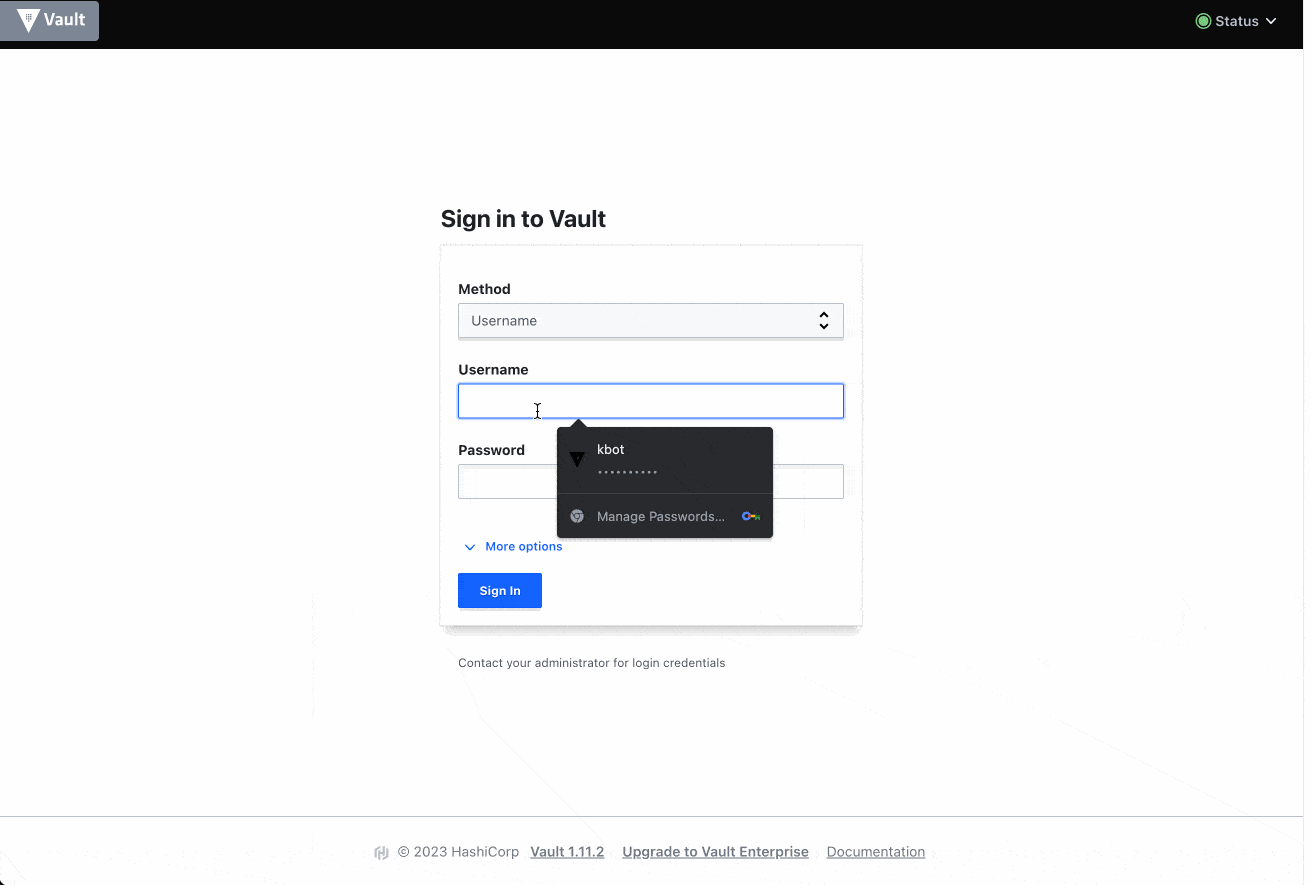Click the 'Sign in to Vault' heading

(x=523, y=219)
